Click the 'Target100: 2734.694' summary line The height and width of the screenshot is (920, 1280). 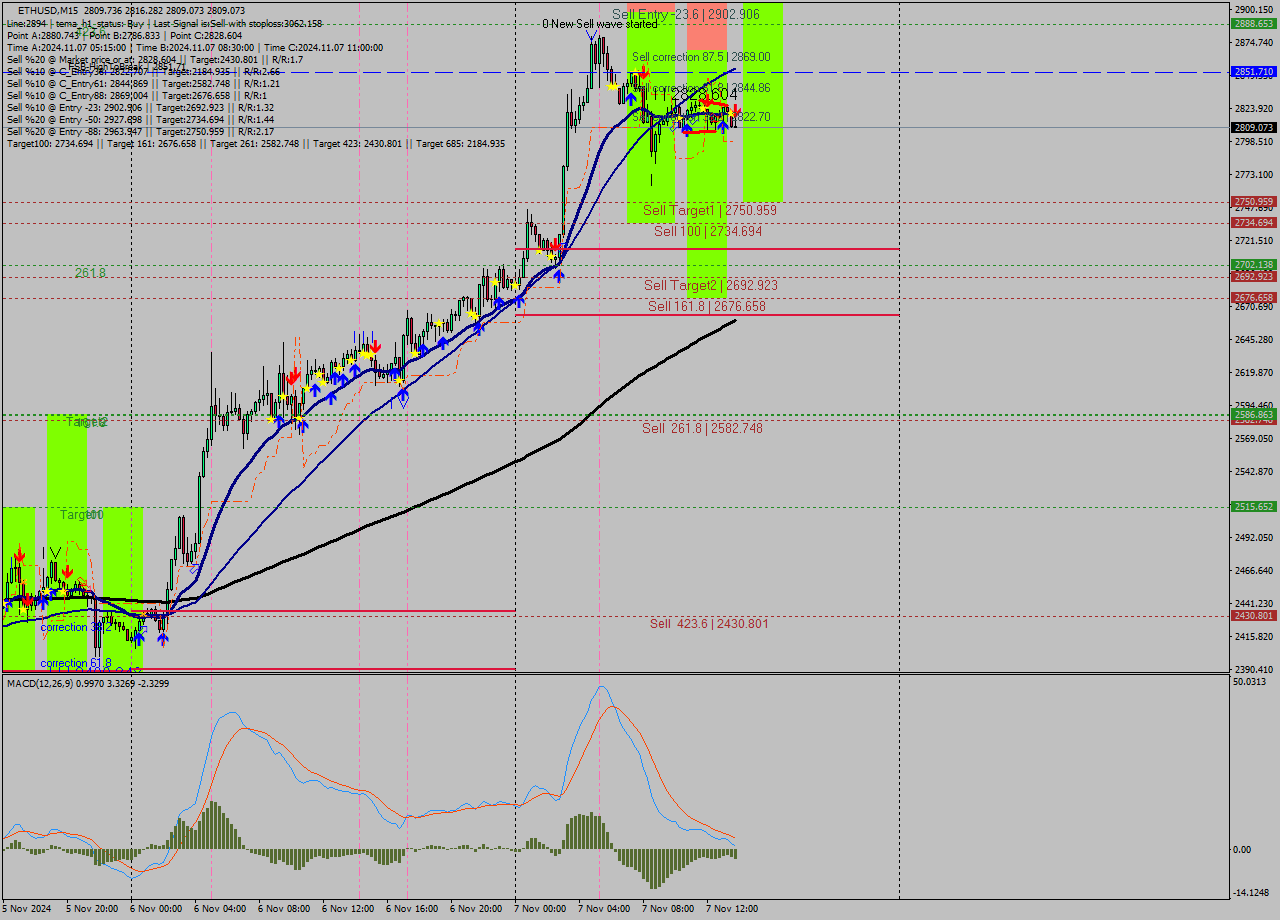[255, 143]
